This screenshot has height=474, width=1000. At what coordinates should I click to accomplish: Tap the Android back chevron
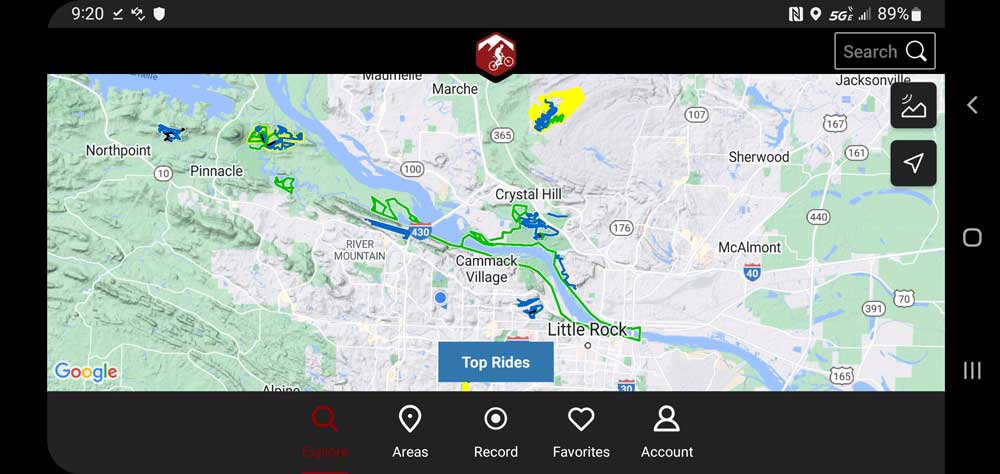click(972, 105)
